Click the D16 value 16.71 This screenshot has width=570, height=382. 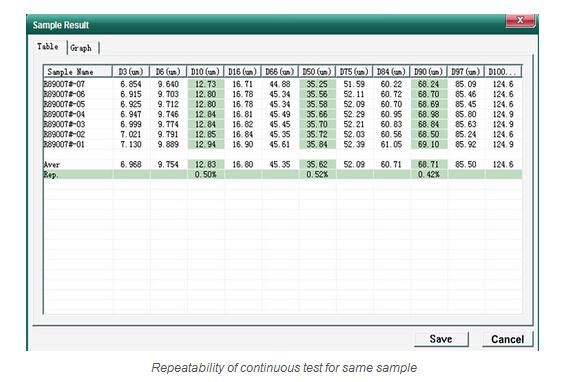(242, 84)
